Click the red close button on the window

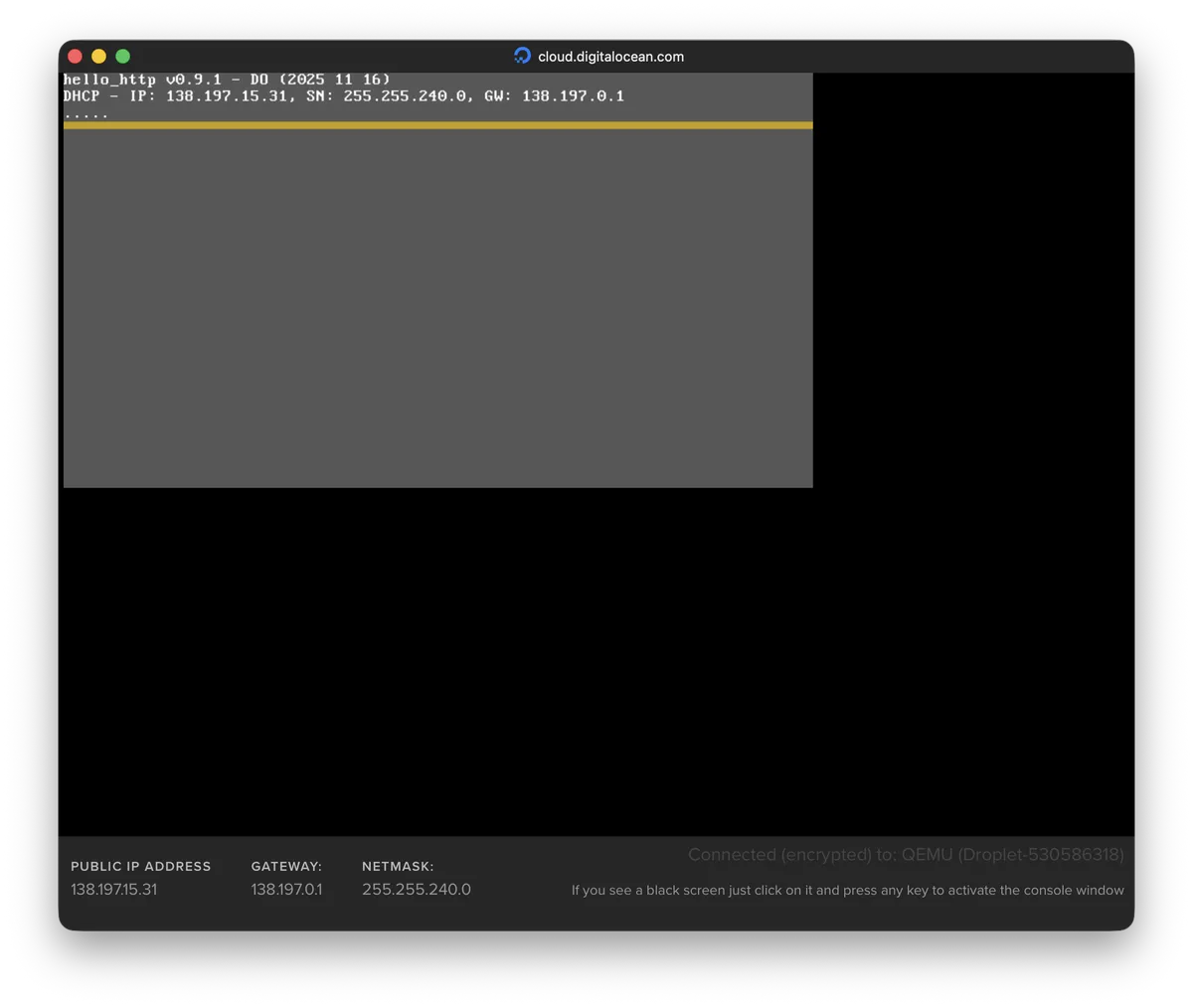(75, 56)
